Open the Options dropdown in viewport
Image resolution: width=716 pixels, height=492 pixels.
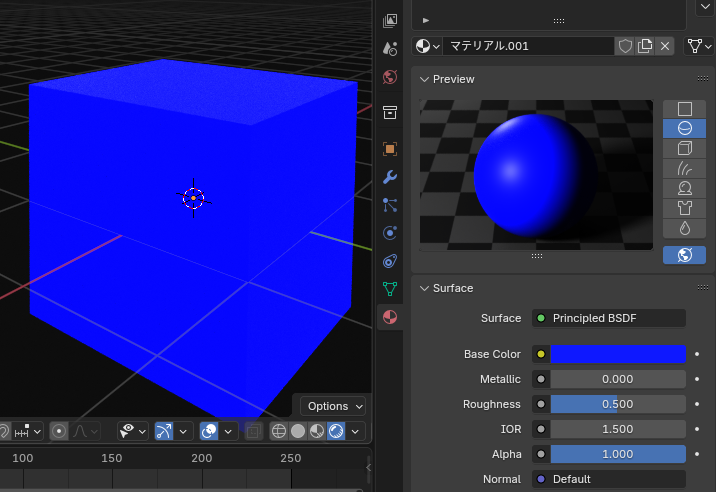(333, 406)
